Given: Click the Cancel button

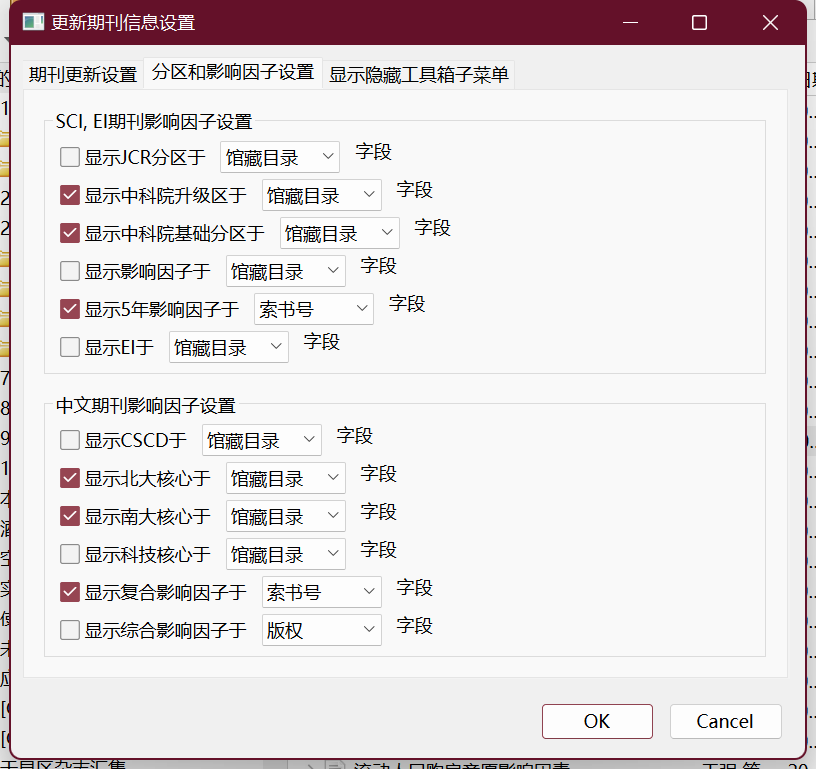Looking at the screenshot, I should (725, 721).
